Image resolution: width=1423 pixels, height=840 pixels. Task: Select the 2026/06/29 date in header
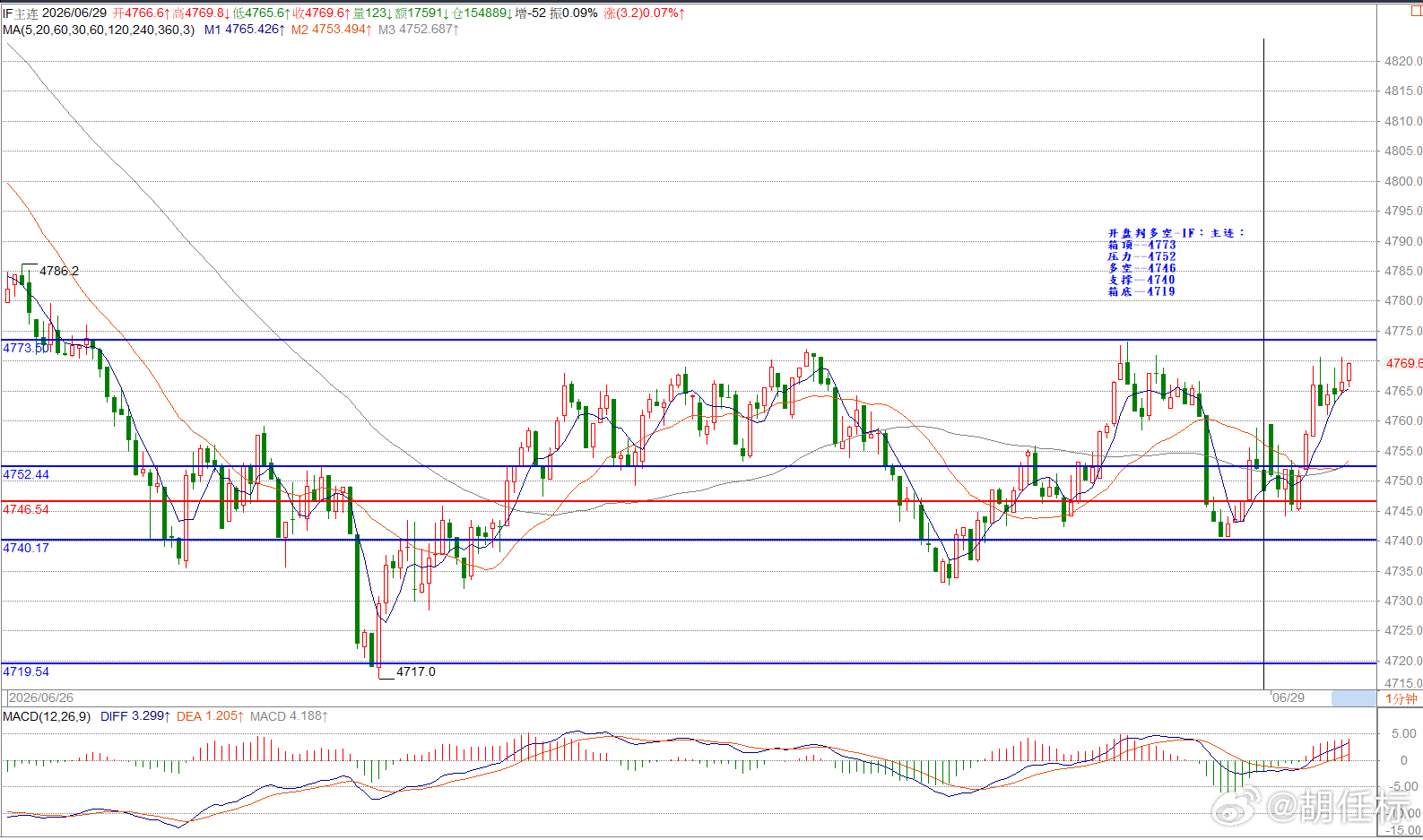pyautogui.click(x=74, y=13)
